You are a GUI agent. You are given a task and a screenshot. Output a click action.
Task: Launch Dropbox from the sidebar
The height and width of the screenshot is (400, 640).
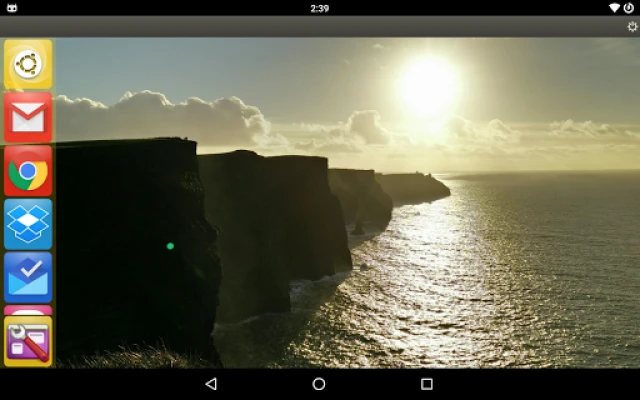(x=28, y=224)
